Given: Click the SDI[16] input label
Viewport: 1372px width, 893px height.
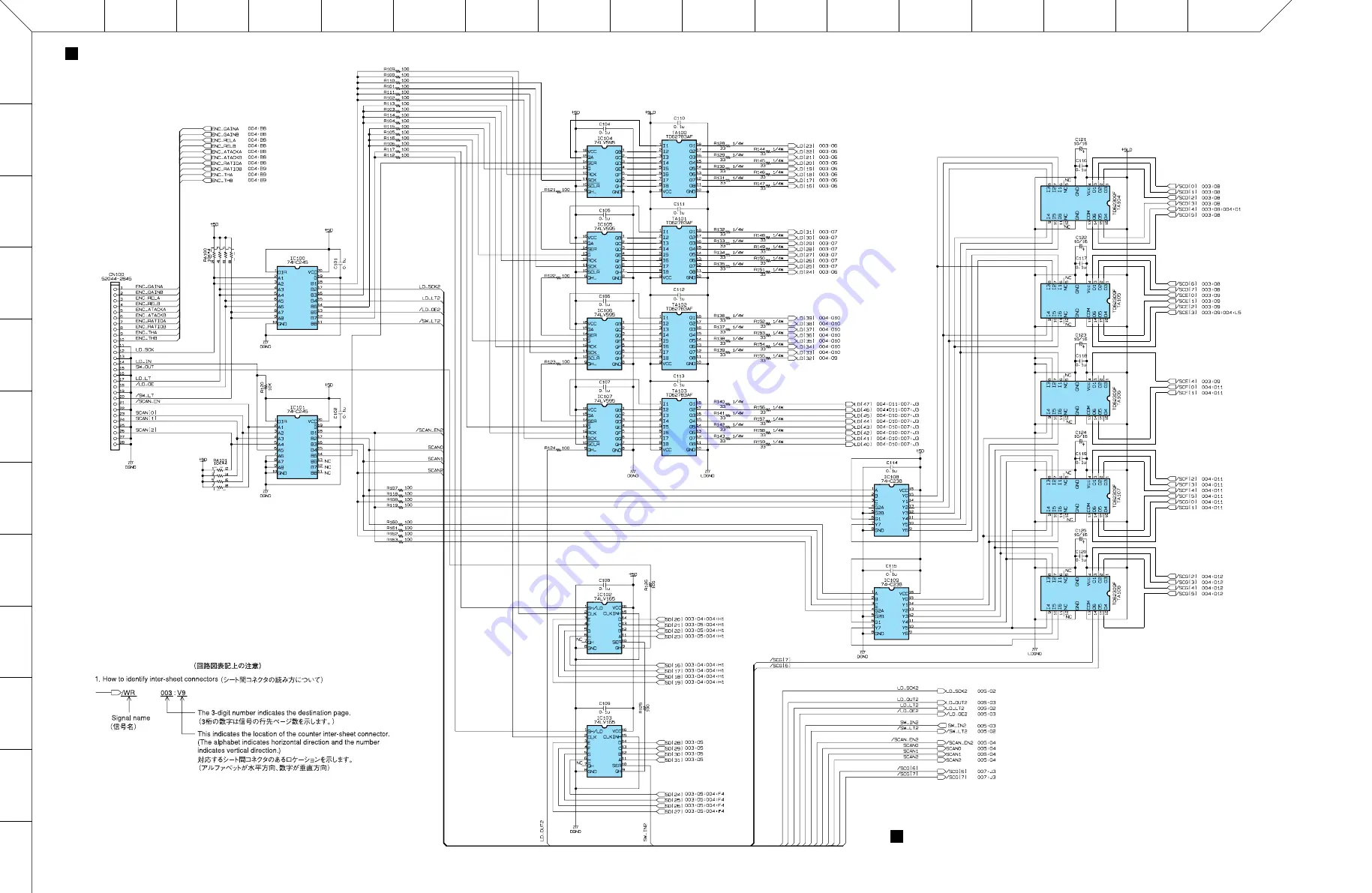Looking at the screenshot, I should 691,666.
